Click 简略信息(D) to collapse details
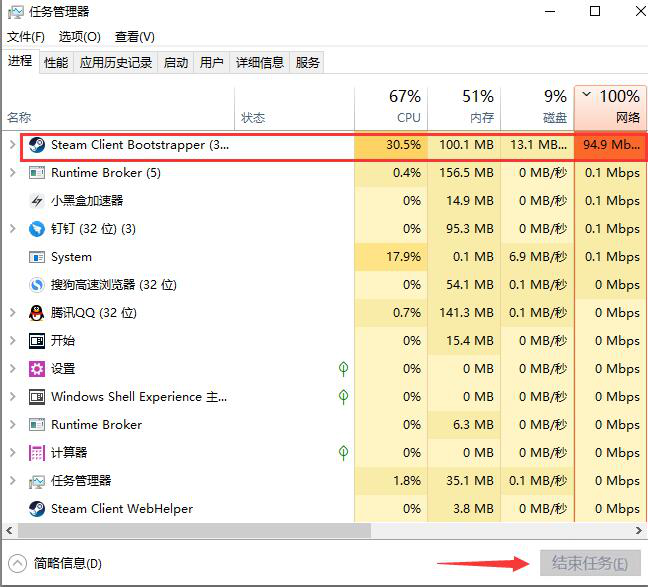 [x=55, y=563]
